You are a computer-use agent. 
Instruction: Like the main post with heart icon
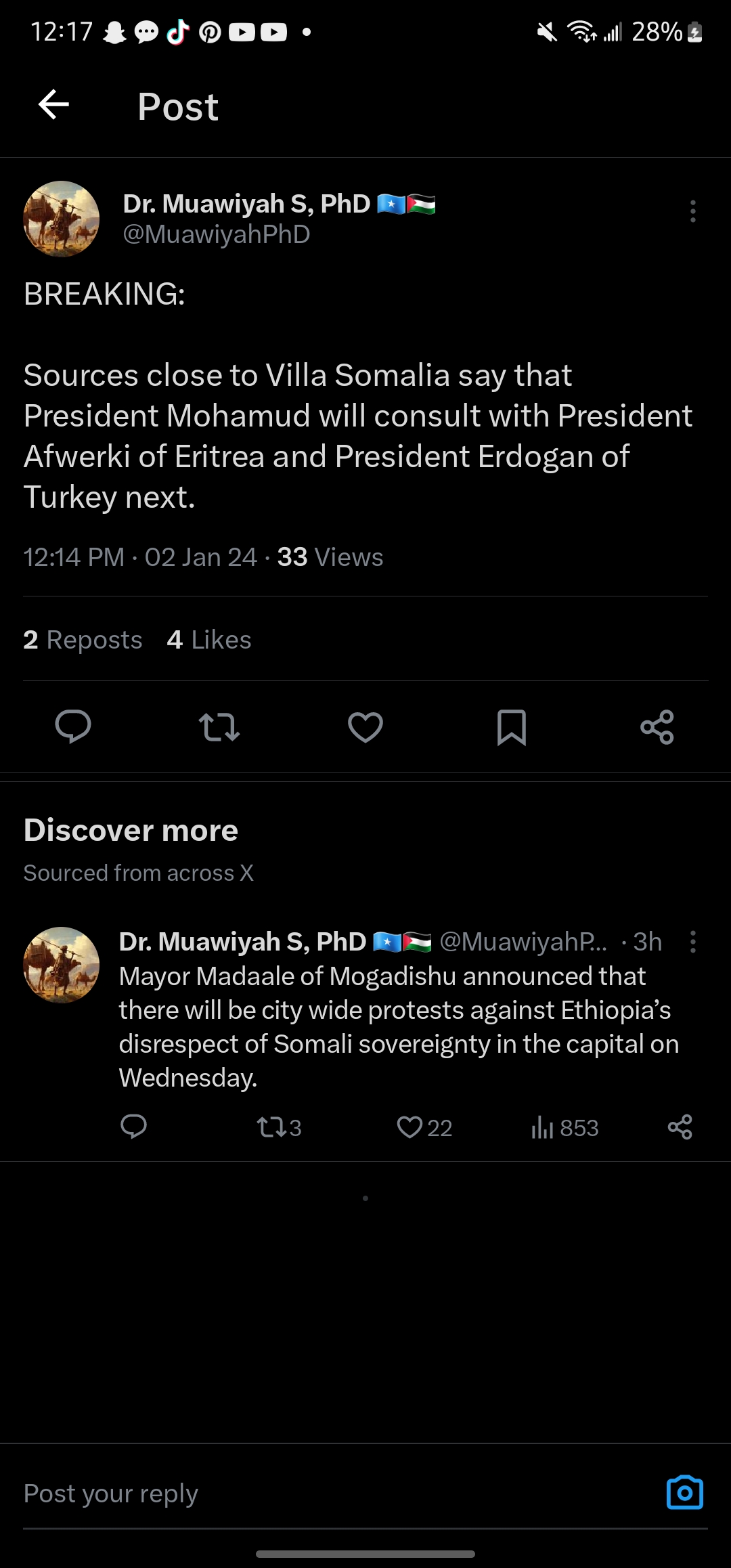tap(365, 727)
